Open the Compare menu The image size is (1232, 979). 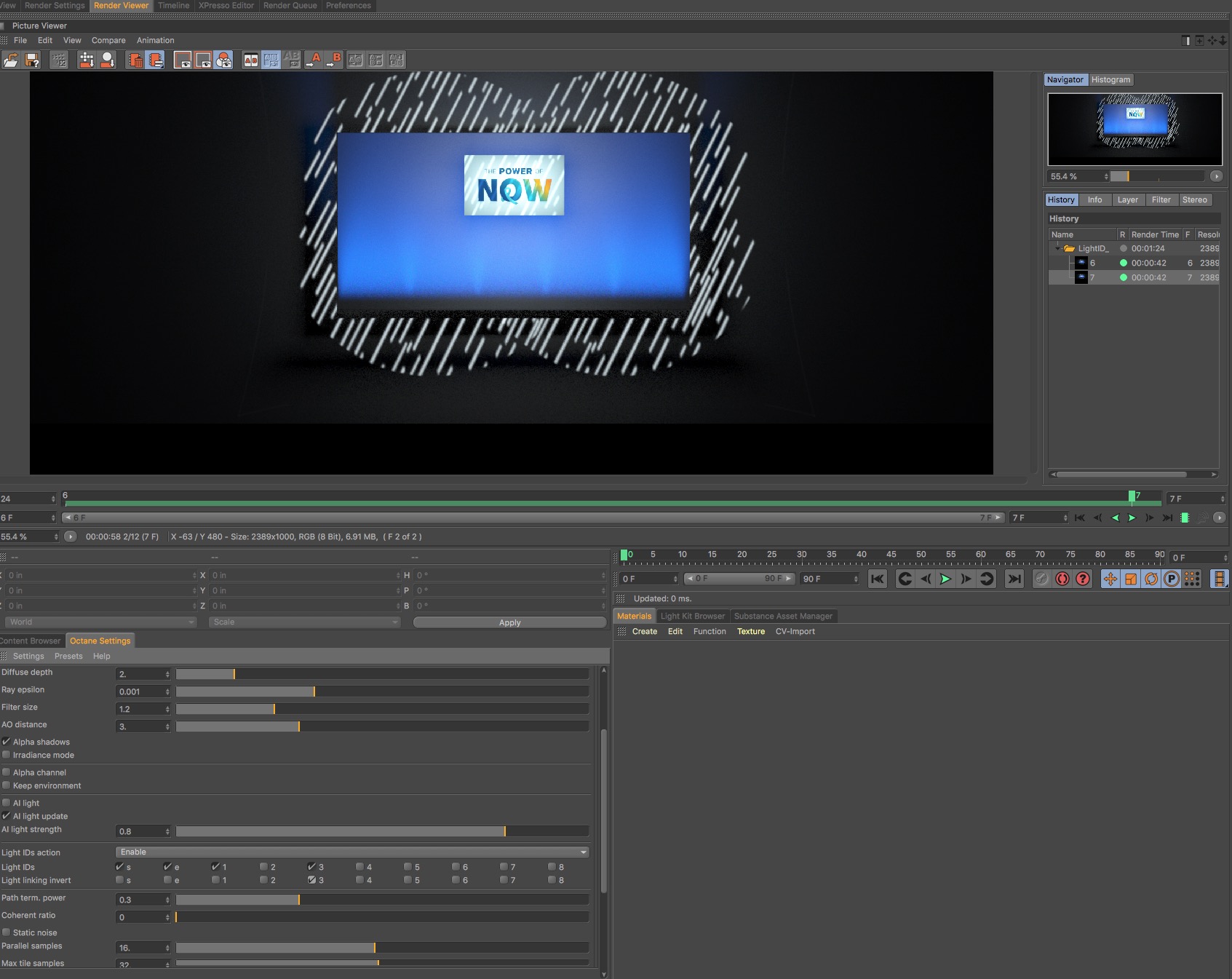[x=108, y=41]
